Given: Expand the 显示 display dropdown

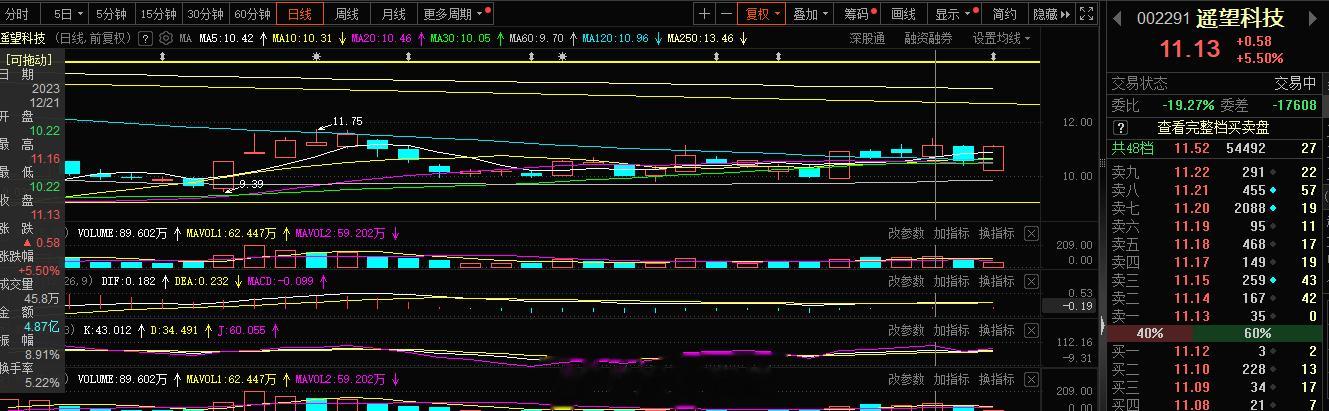Looking at the screenshot, I should 954,14.
